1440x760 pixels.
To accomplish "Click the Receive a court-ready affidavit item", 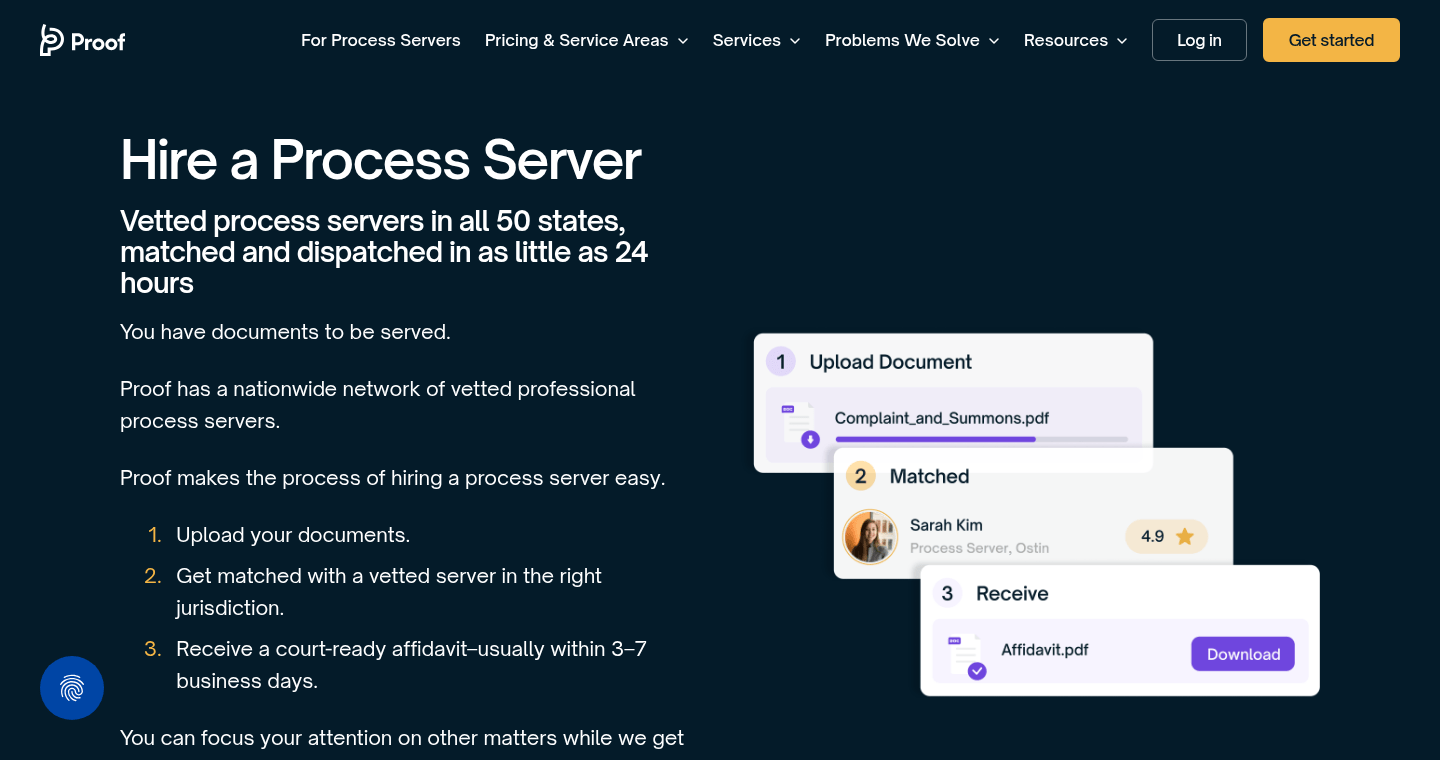I will click(x=411, y=665).
